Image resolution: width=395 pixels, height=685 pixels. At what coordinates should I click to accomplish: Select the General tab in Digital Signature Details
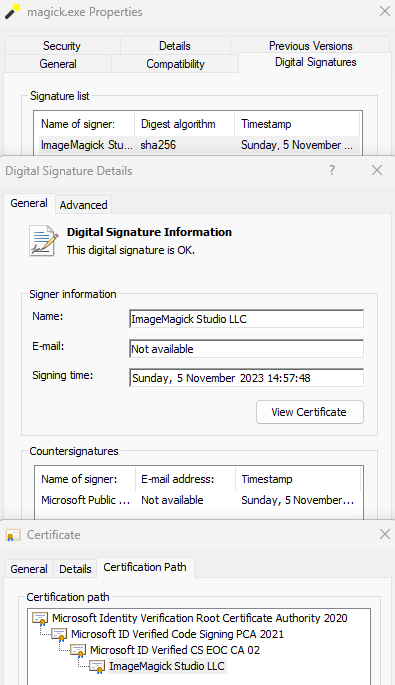click(x=29, y=204)
